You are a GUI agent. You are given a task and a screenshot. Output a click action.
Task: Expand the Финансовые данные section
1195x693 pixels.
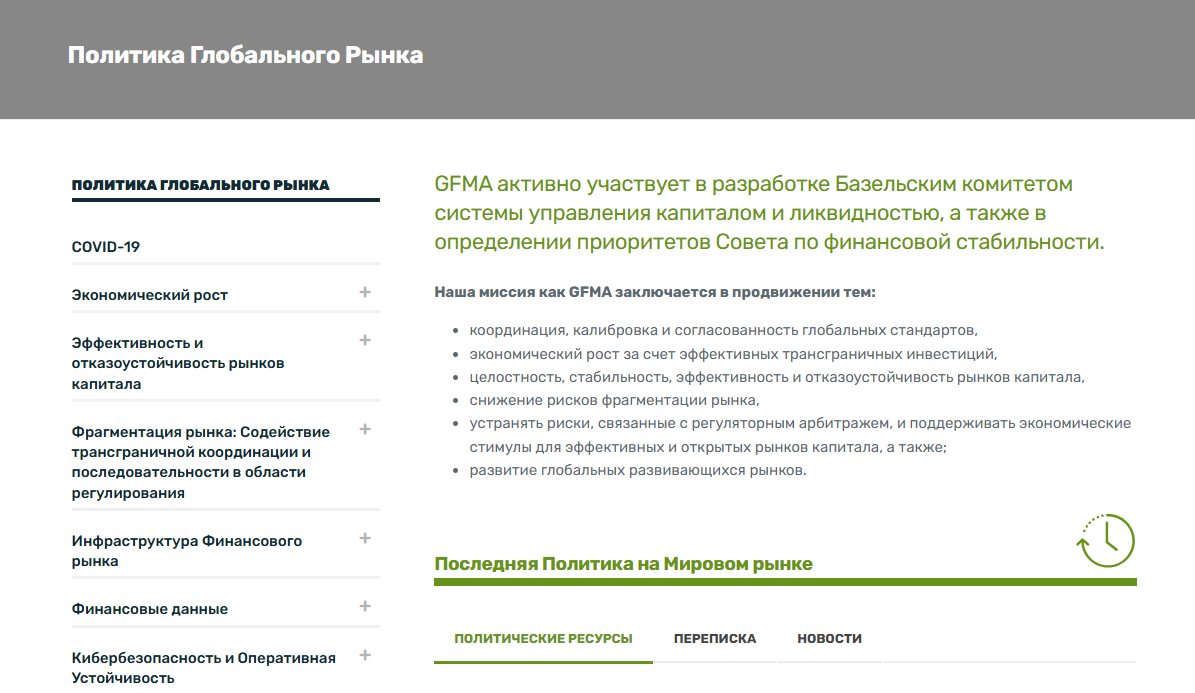tap(365, 606)
